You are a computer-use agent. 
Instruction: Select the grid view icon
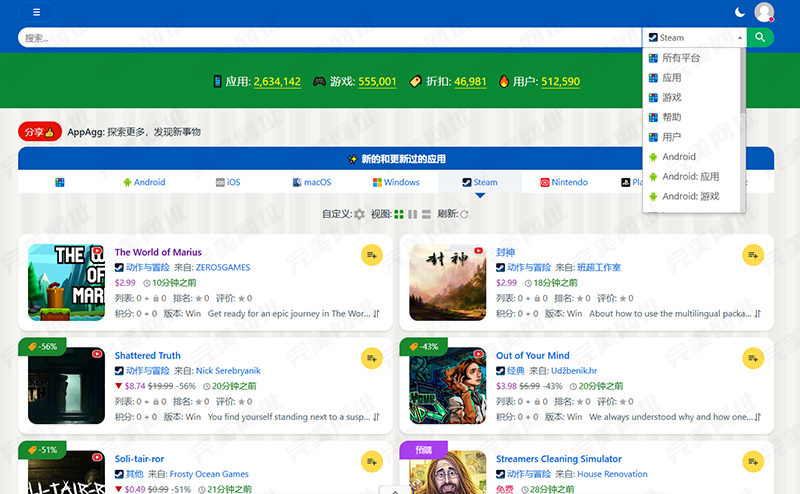tap(399, 214)
